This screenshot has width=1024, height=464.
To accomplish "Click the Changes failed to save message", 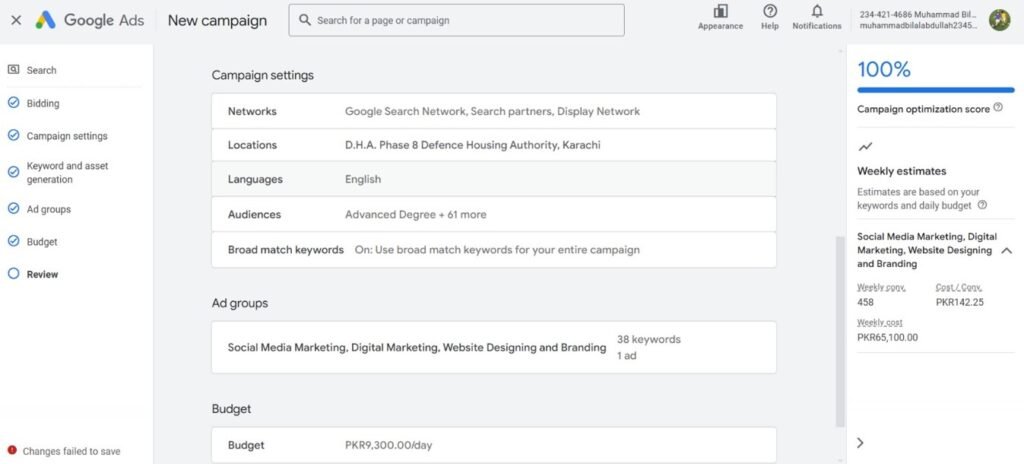I will pyautogui.click(x=72, y=451).
